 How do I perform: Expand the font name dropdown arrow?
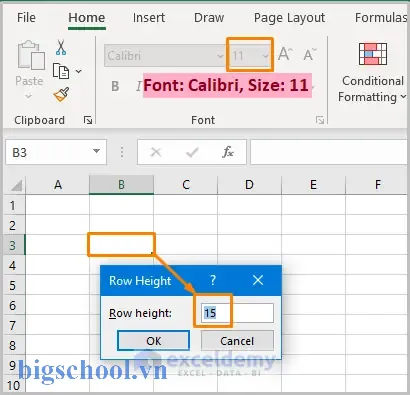pyautogui.click(x=220, y=56)
